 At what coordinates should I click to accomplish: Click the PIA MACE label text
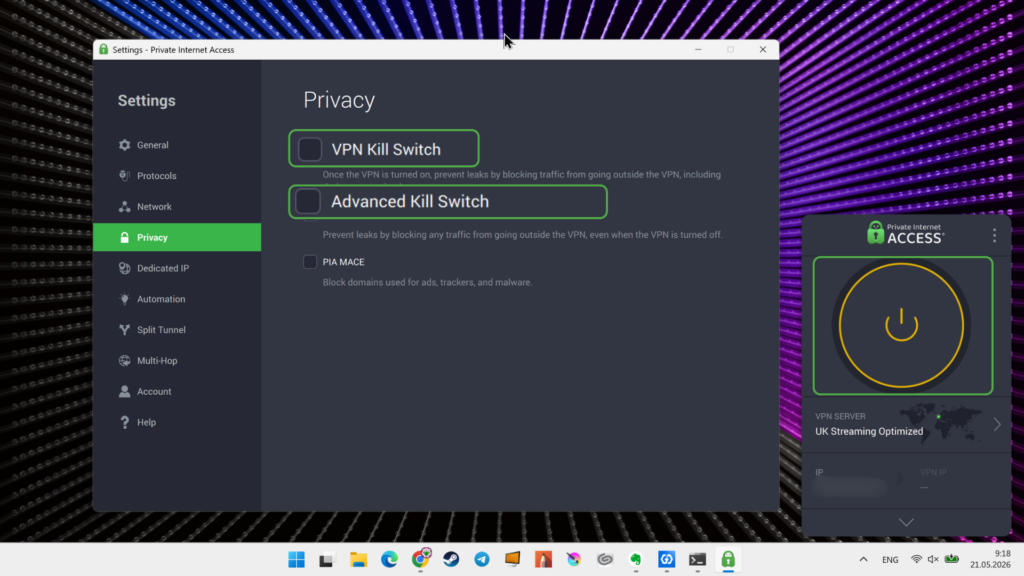[344, 262]
